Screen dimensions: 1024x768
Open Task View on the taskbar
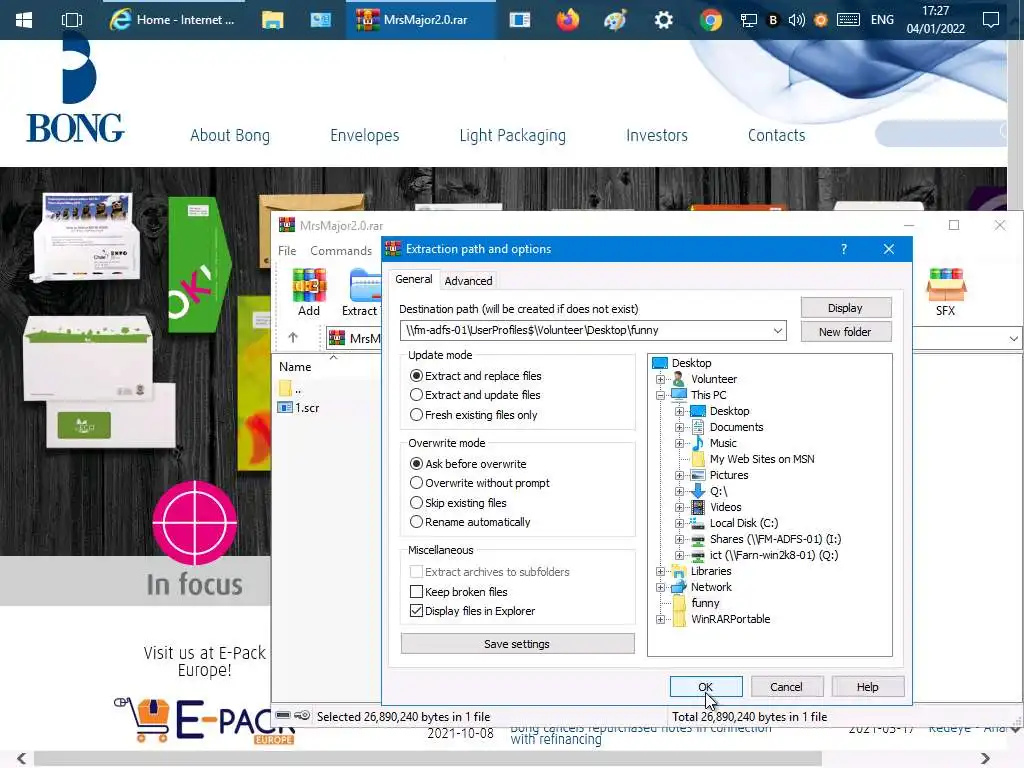pyautogui.click(x=72, y=20)
